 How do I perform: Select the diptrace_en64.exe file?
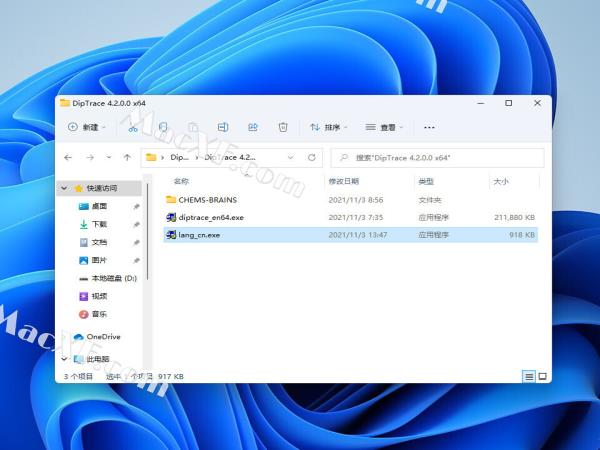351,217
